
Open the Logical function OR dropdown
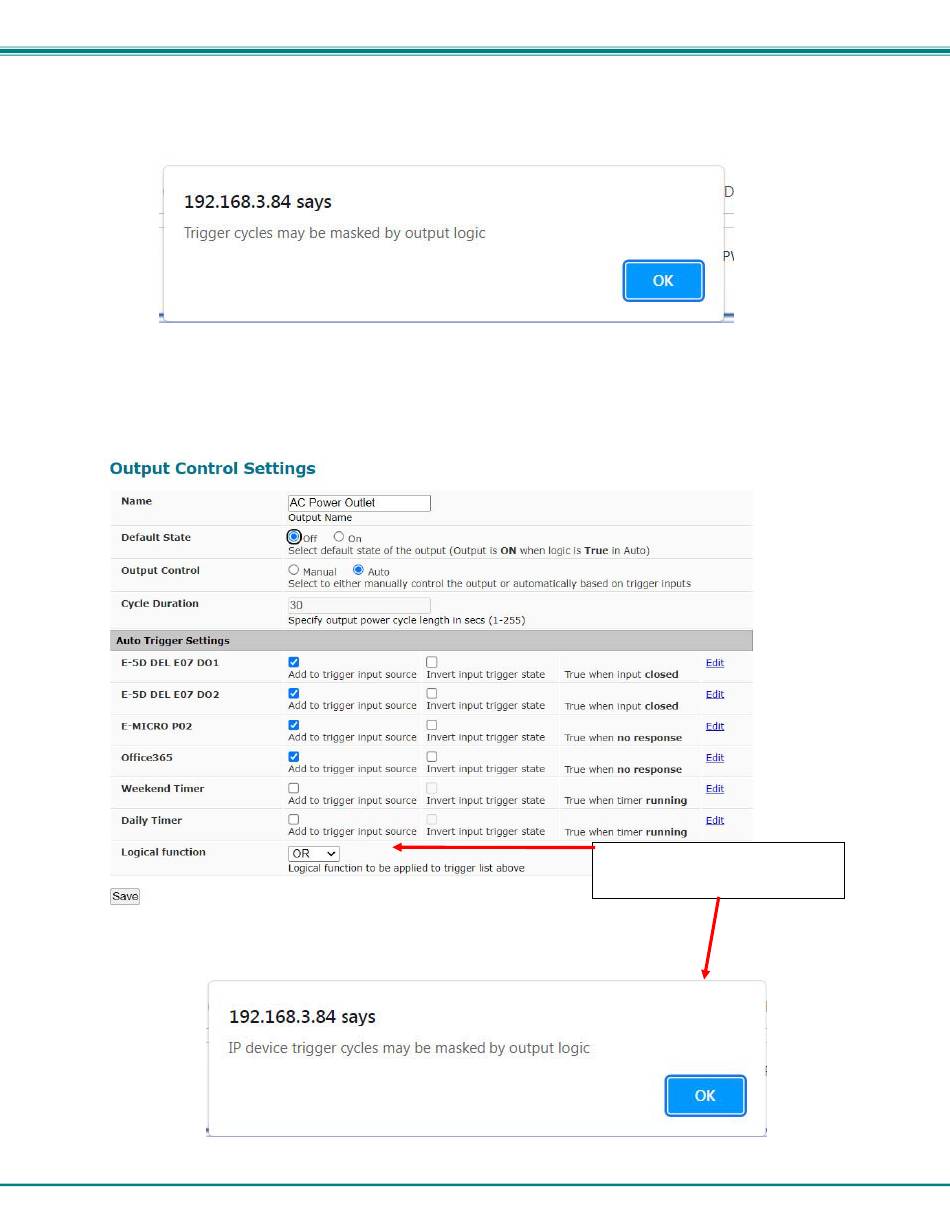tap(314, 854)
